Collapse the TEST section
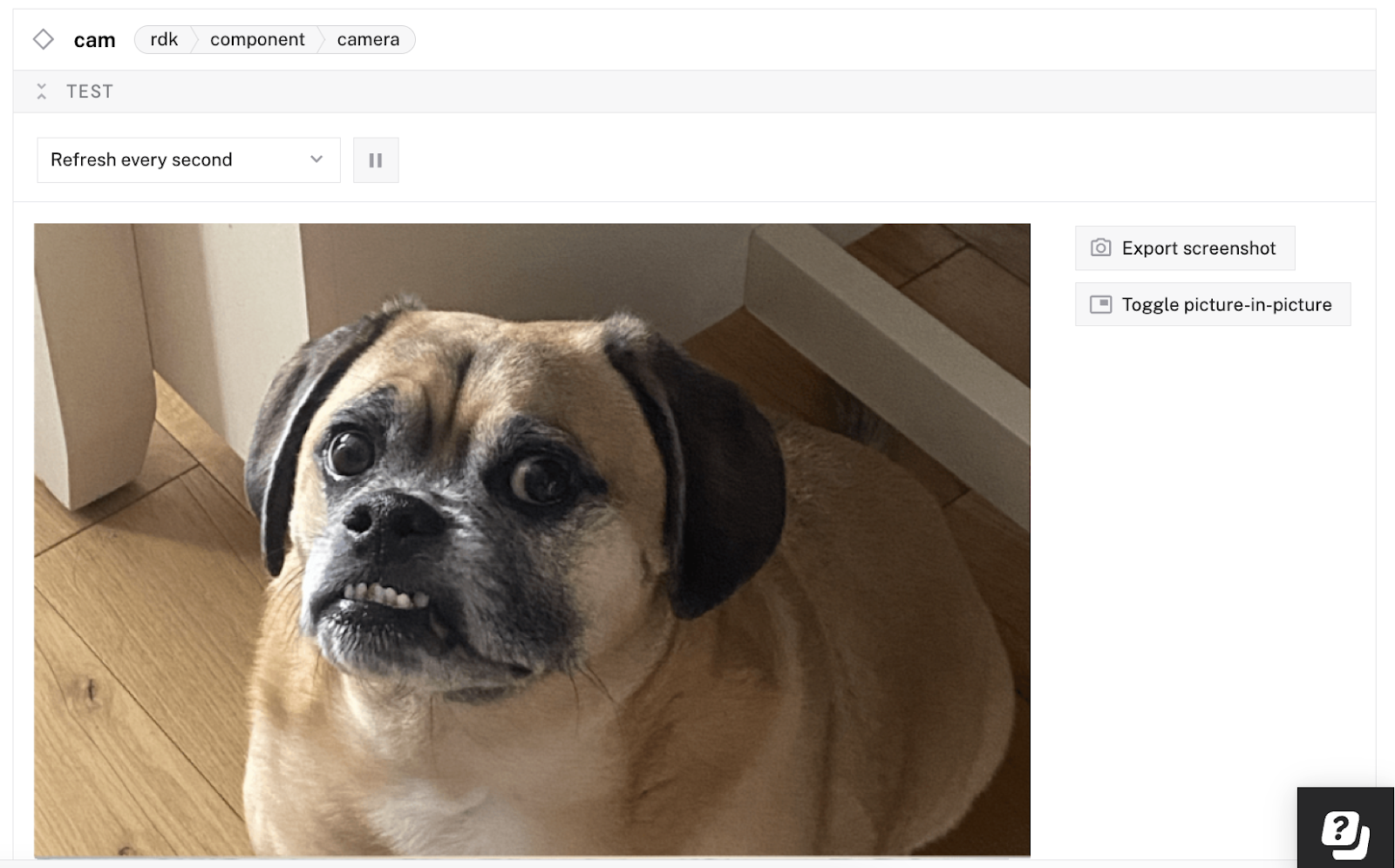 [x=41, y=92]
